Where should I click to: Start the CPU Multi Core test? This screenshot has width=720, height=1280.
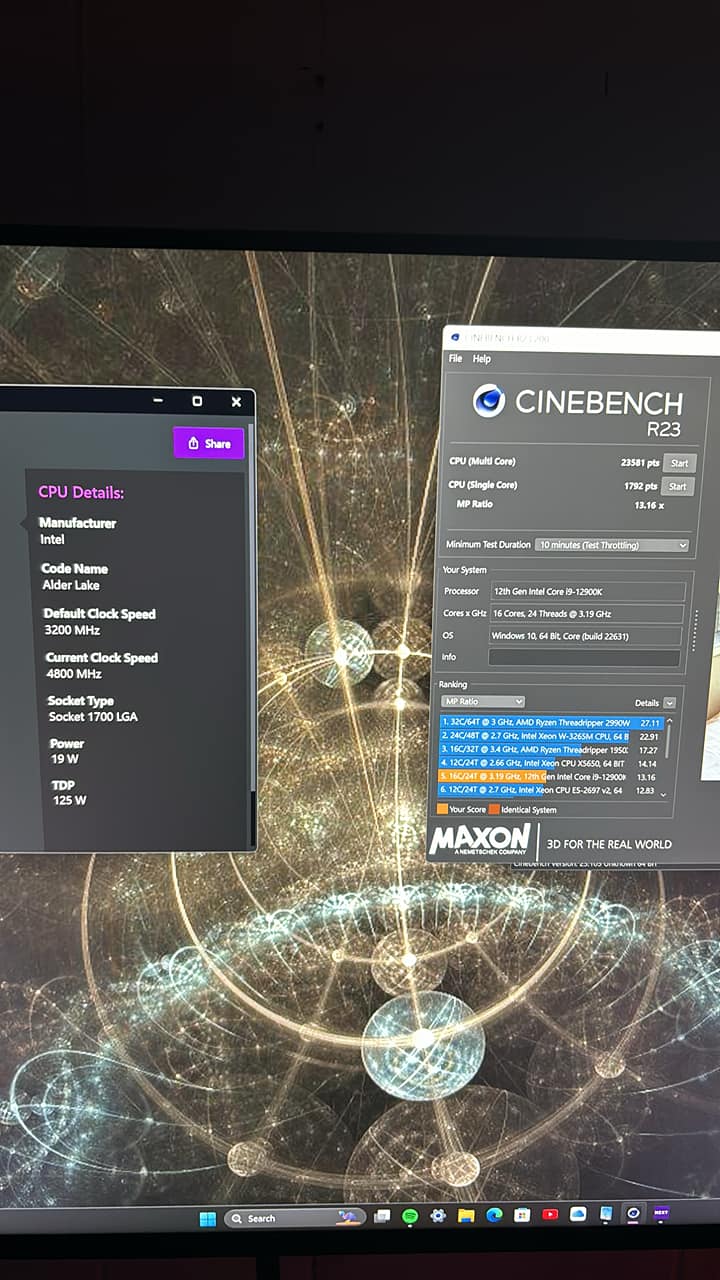(679, 463)
